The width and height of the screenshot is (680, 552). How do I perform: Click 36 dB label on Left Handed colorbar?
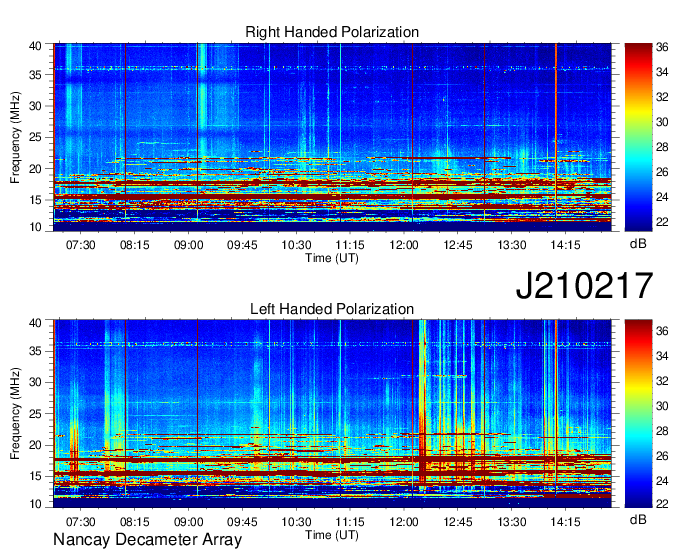point(662,331)
